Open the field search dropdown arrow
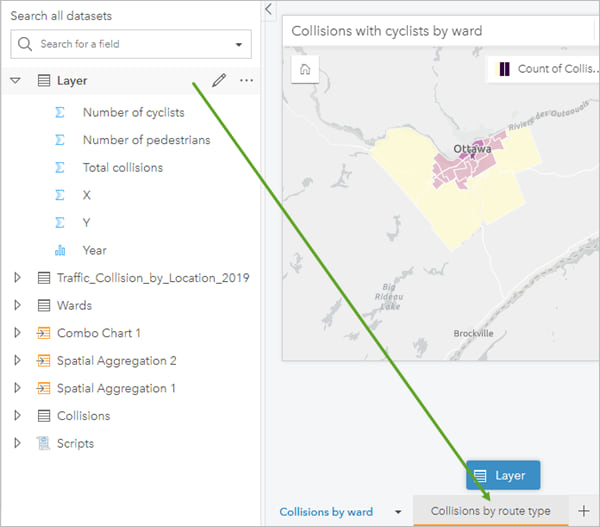The image size is (600, 527). (x=238, y=45)
